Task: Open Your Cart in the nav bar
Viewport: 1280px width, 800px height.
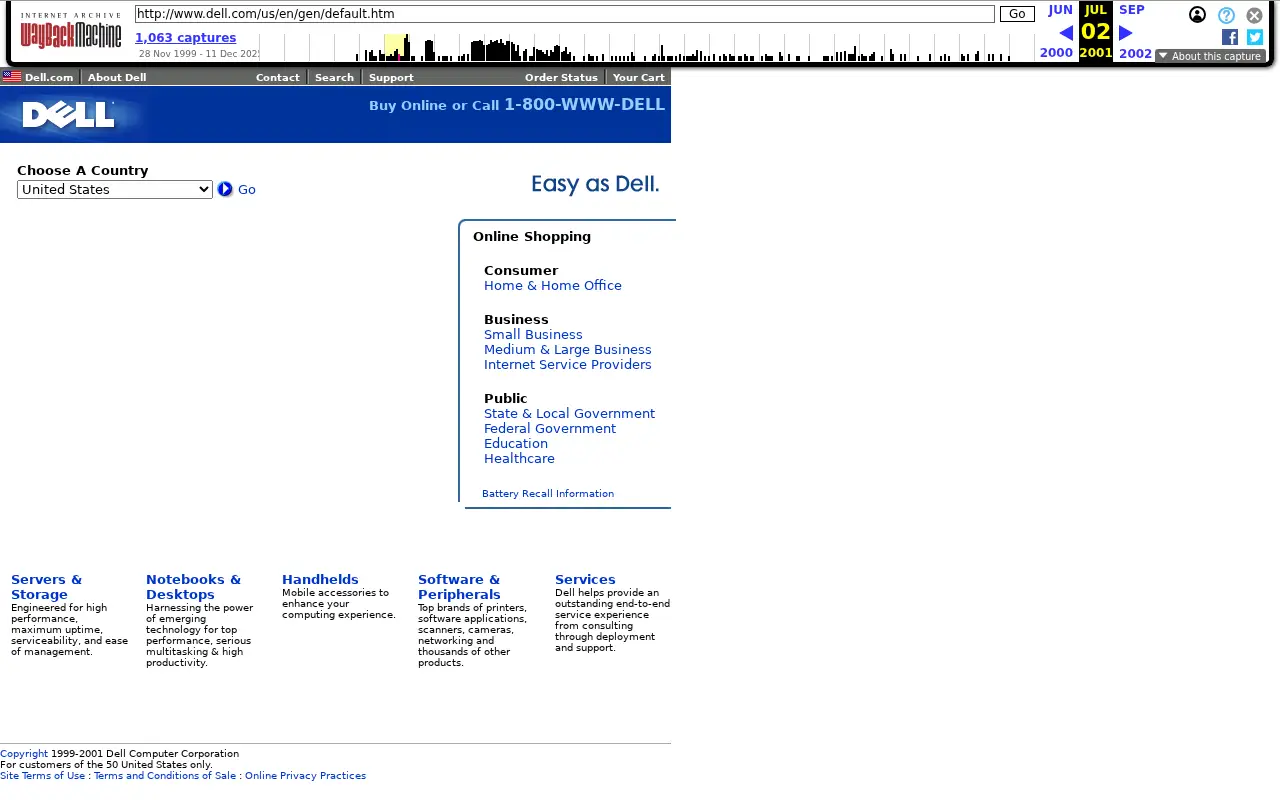Action: [638, 77]
